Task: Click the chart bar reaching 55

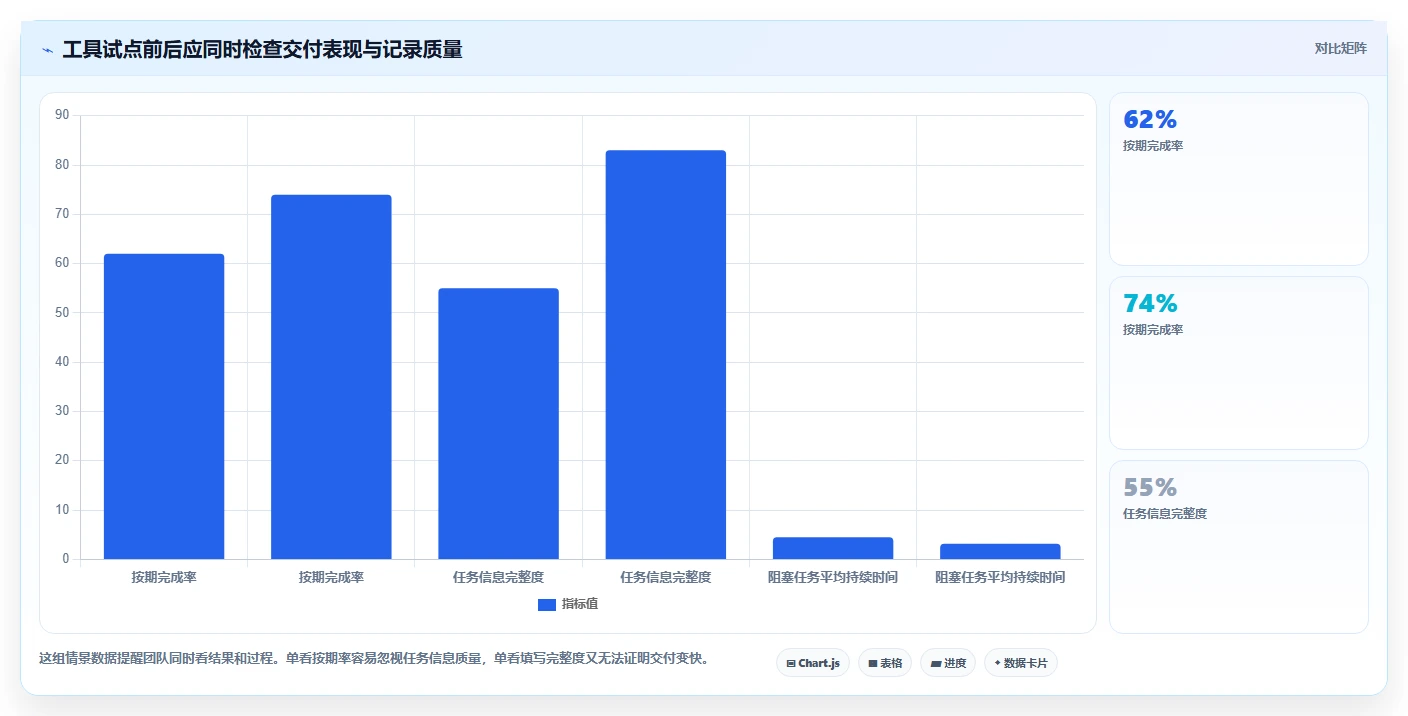Action: click(499, 424)
